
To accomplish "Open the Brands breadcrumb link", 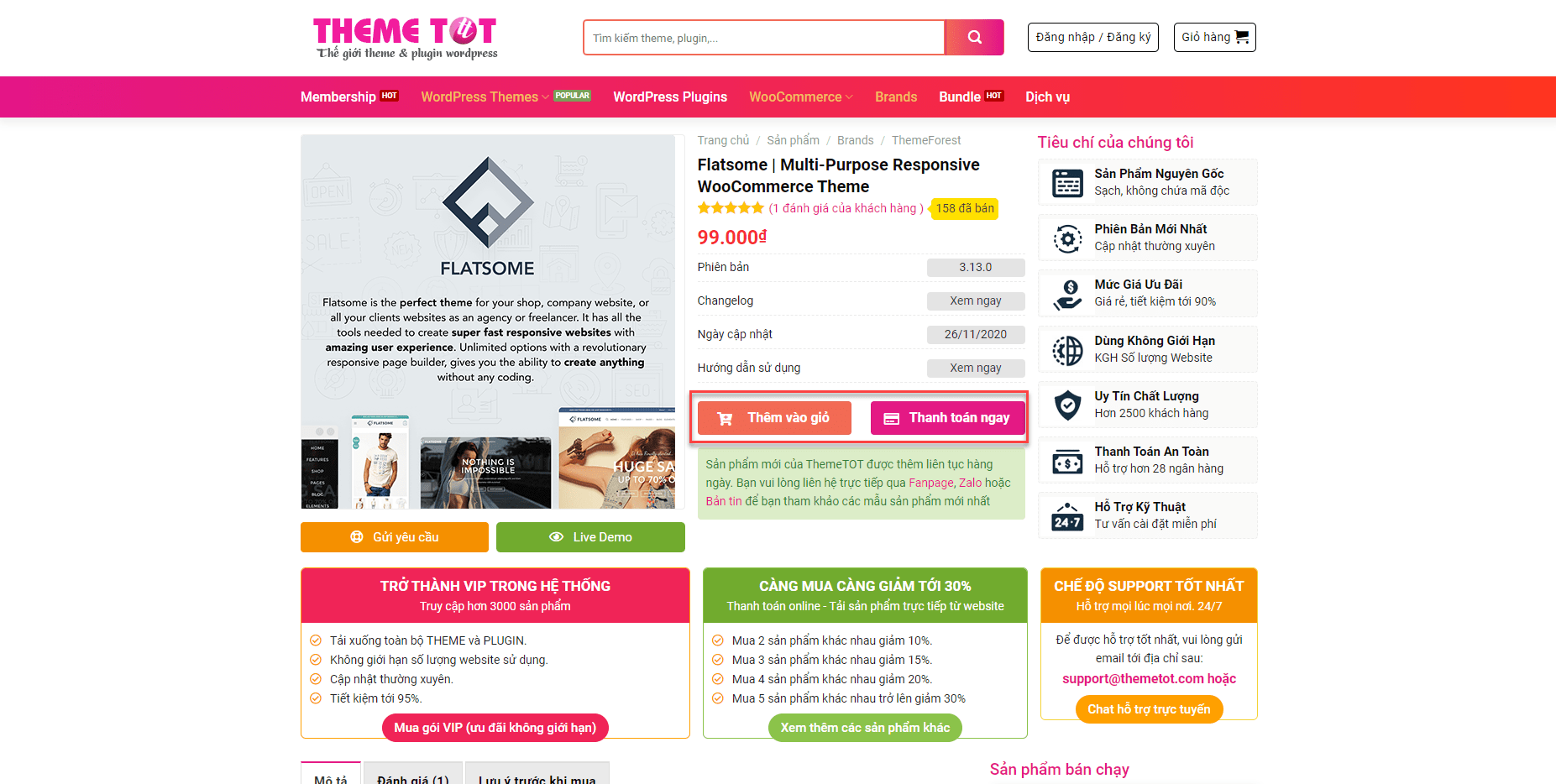I will pyautogui.click(x=855, y=140).
